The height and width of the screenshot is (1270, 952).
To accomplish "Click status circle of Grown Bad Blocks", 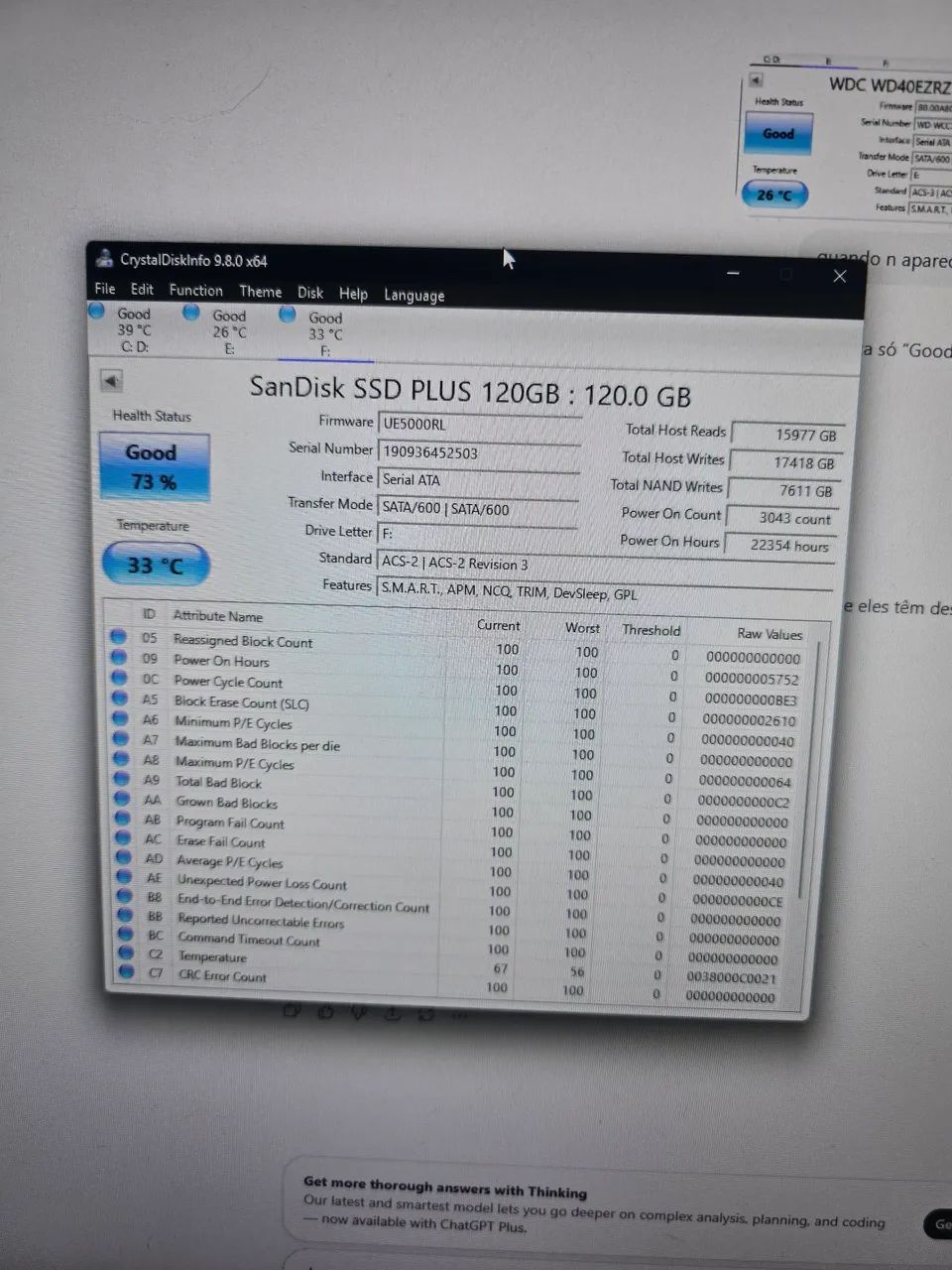I will 123,799.
